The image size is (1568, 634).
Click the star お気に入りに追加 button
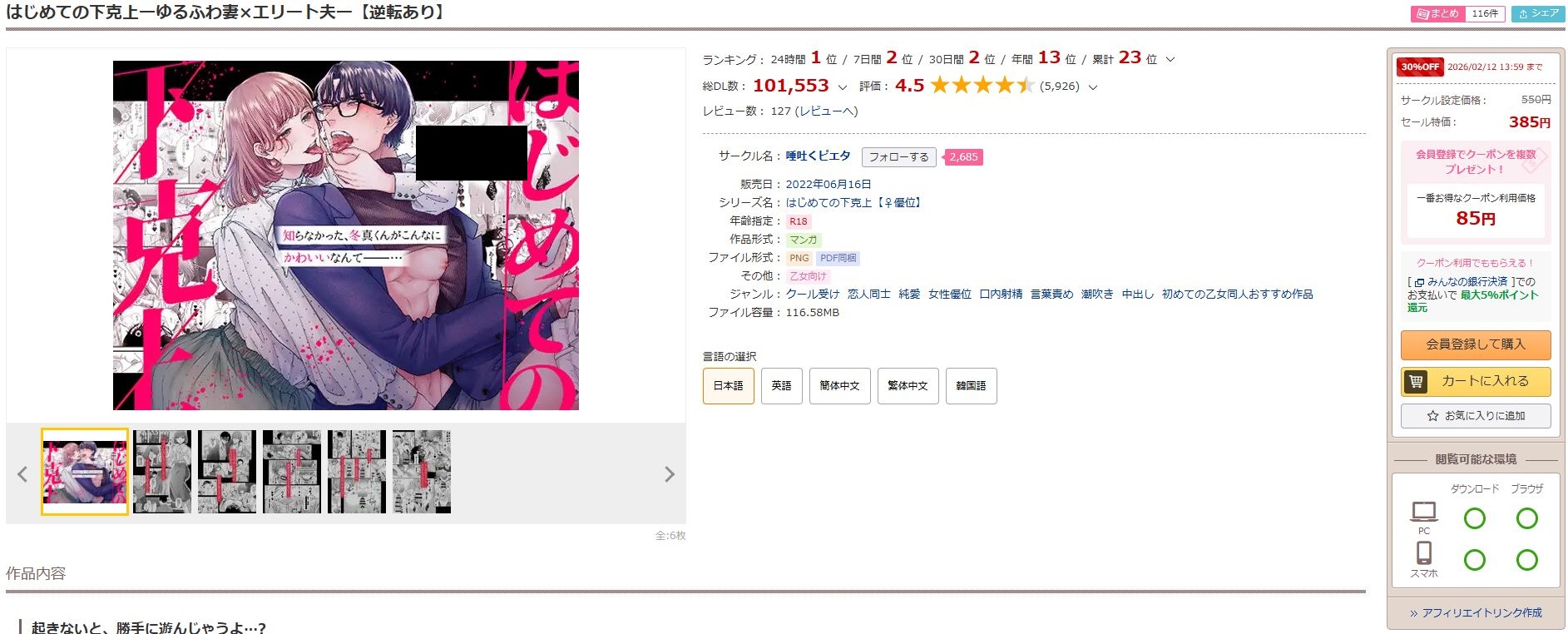click(x=1476, y=416)
